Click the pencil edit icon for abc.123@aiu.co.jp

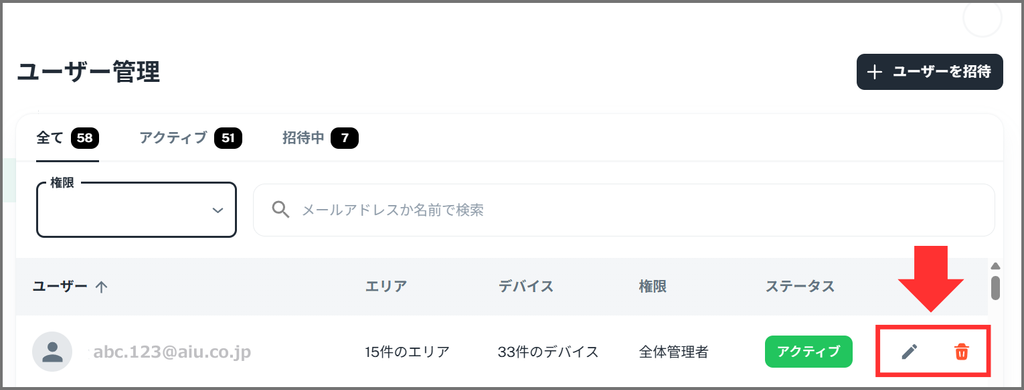(x=909, y=351)
